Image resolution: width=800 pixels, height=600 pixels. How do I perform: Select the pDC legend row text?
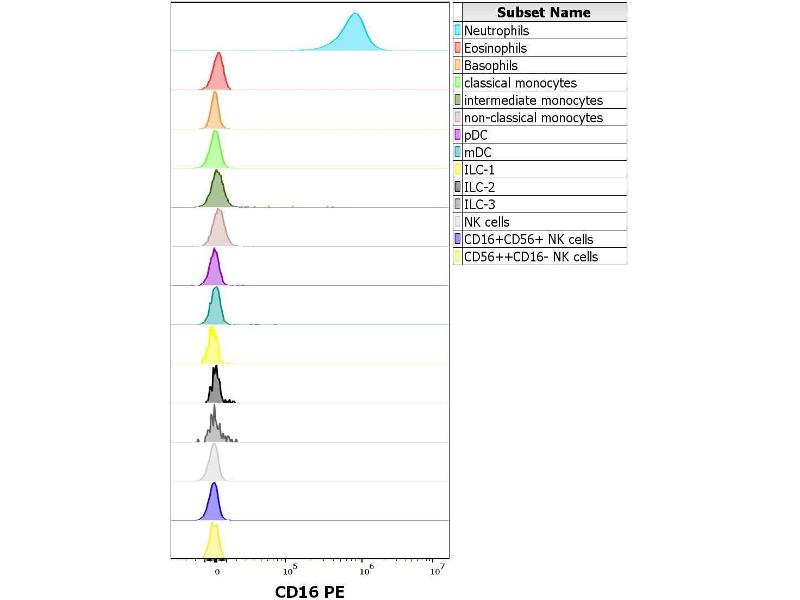(x=476, y=135)
